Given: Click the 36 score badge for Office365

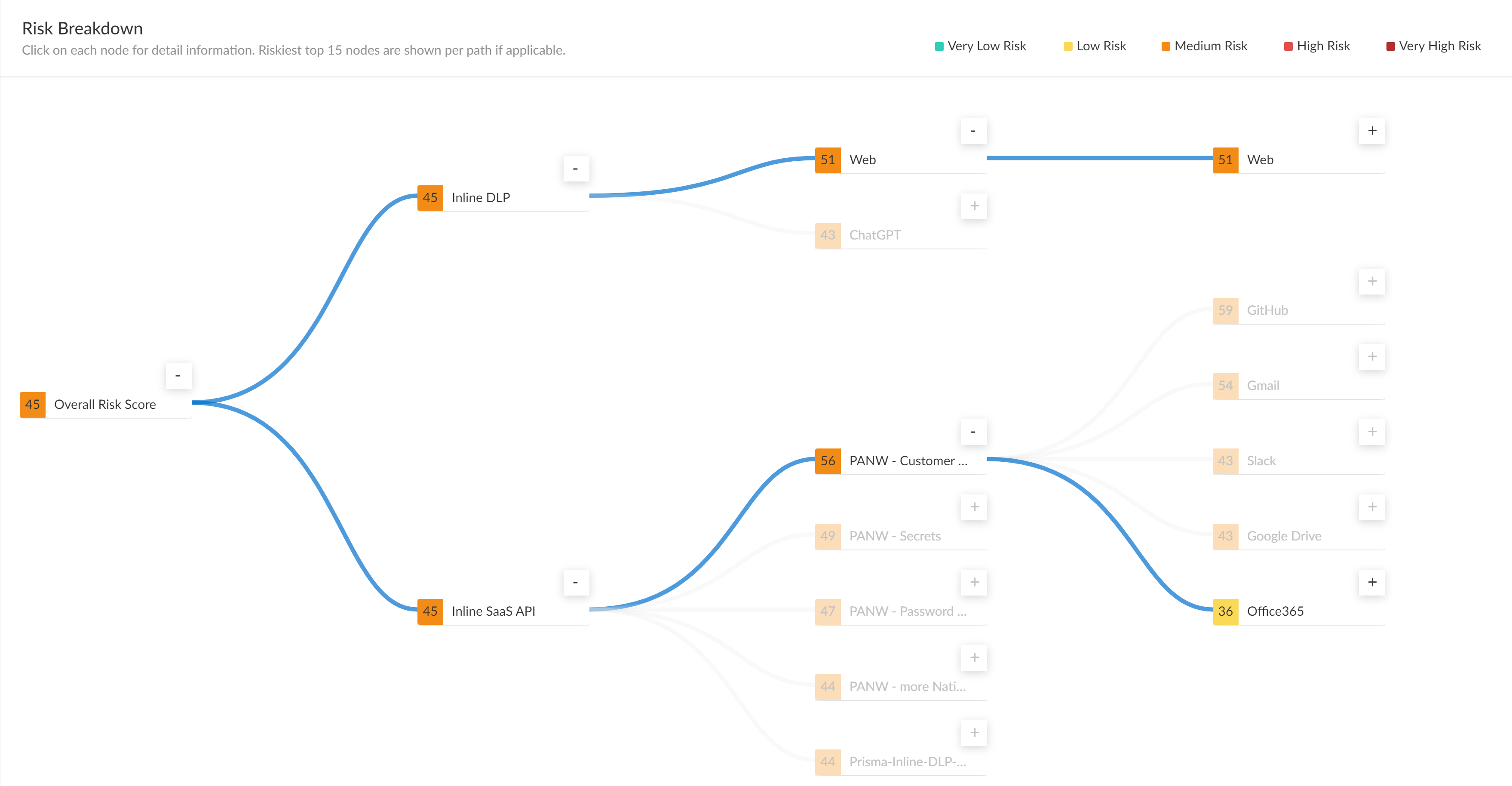Looking at the screenshot, I should [1225, 611].
